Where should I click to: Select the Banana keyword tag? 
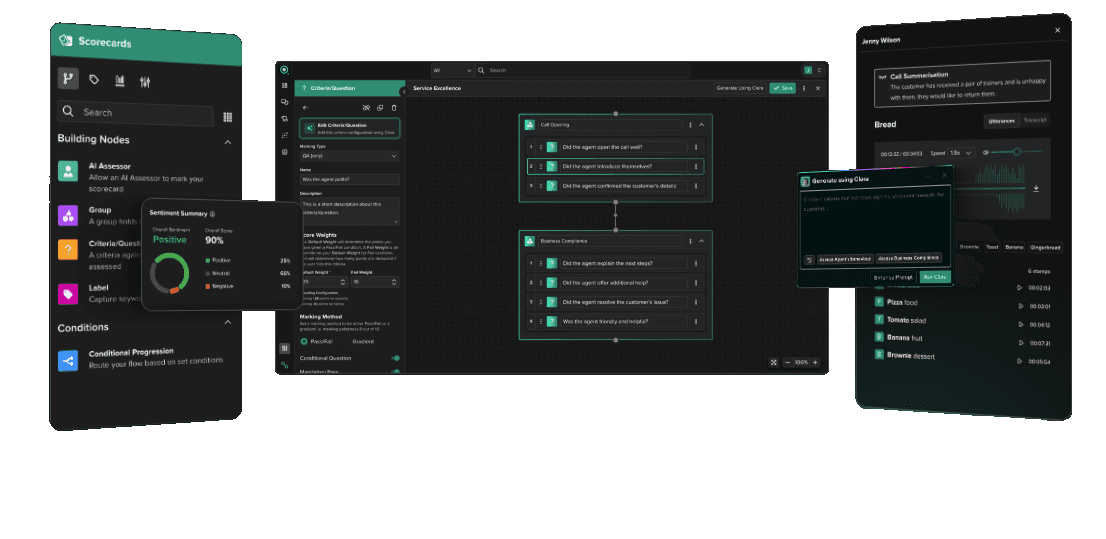pos(1014,248)
